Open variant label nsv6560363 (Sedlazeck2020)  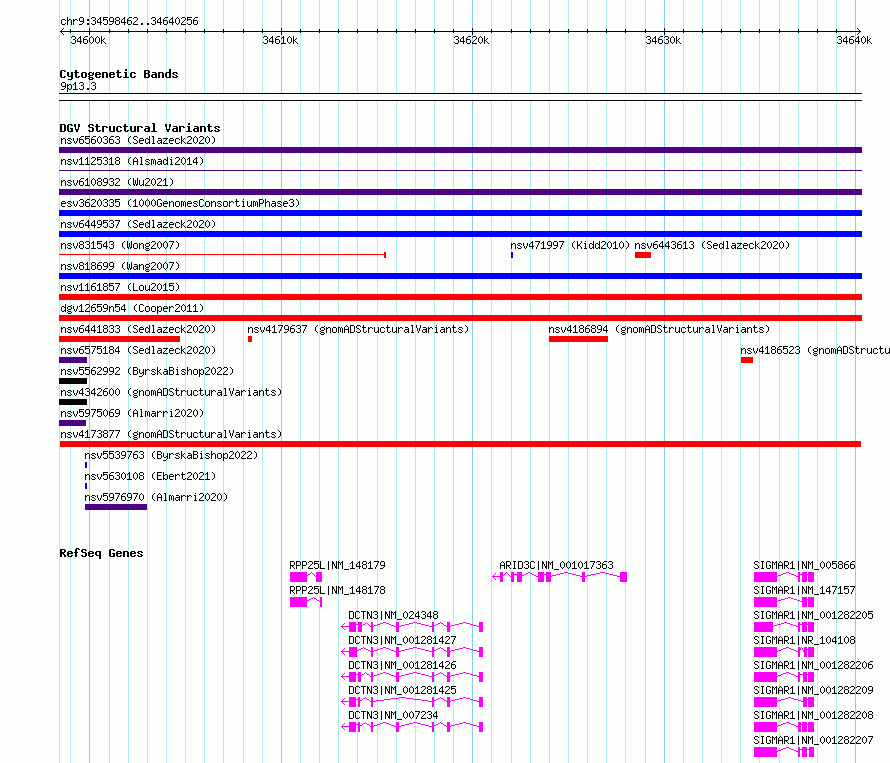point(137,140)
